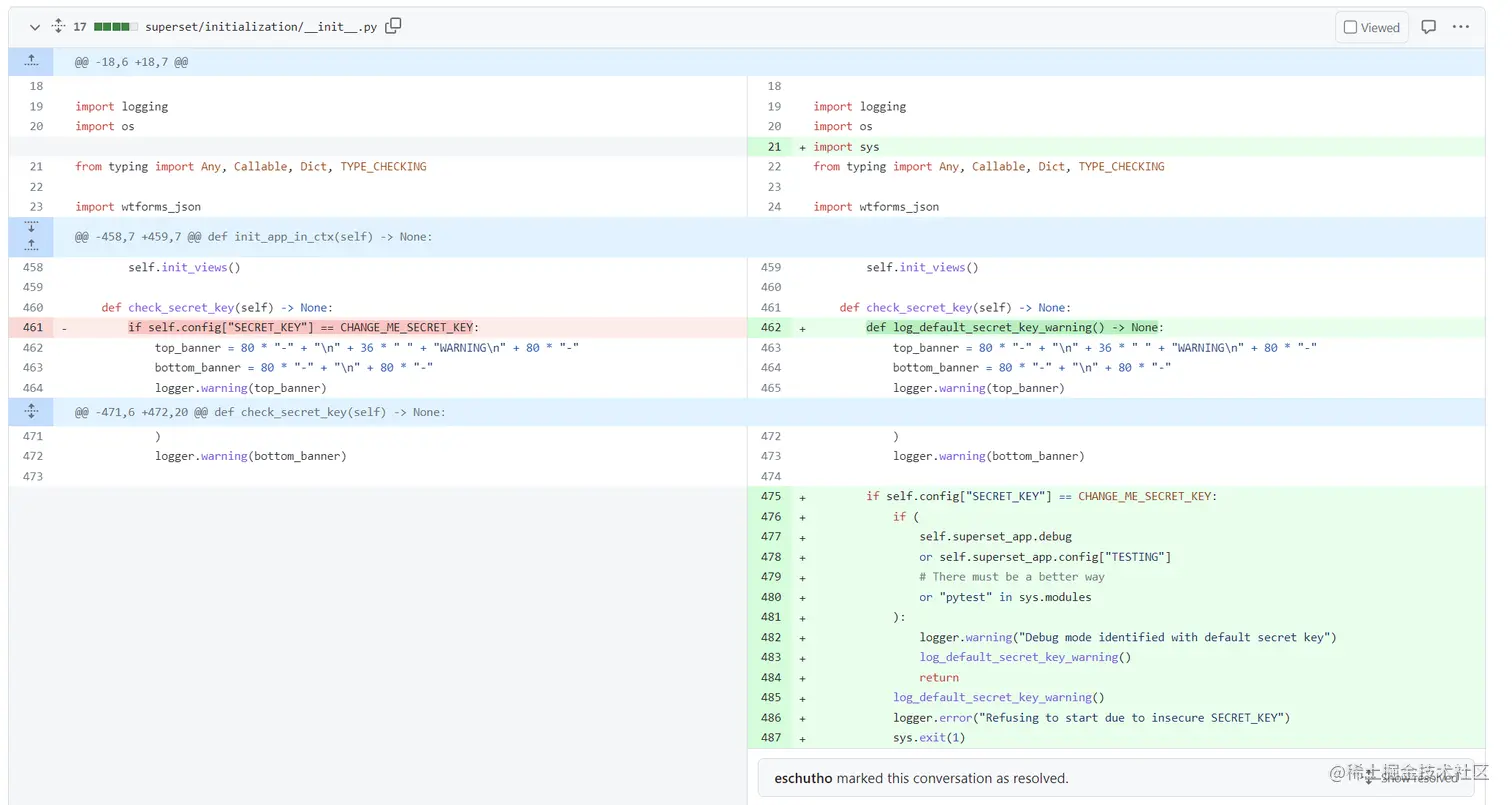Expand down arrow above the -458,7 hunk
The width and height of the screenshot is (1512, 805).
pyautogui.click(x=31, y=228)
